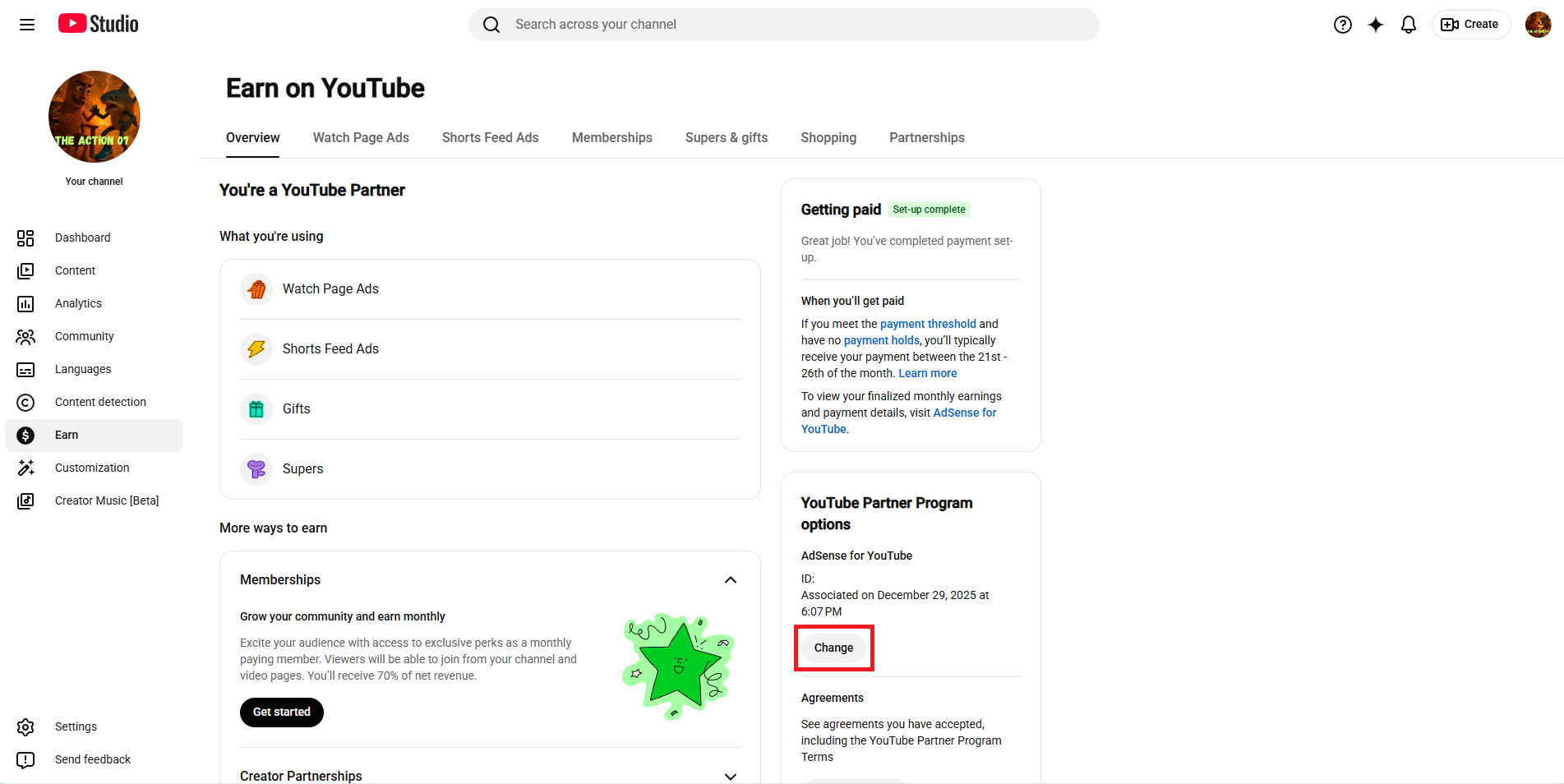Expand the Creator Partnerships section chevron
1564x784 pixels.
tap(731, 777)
